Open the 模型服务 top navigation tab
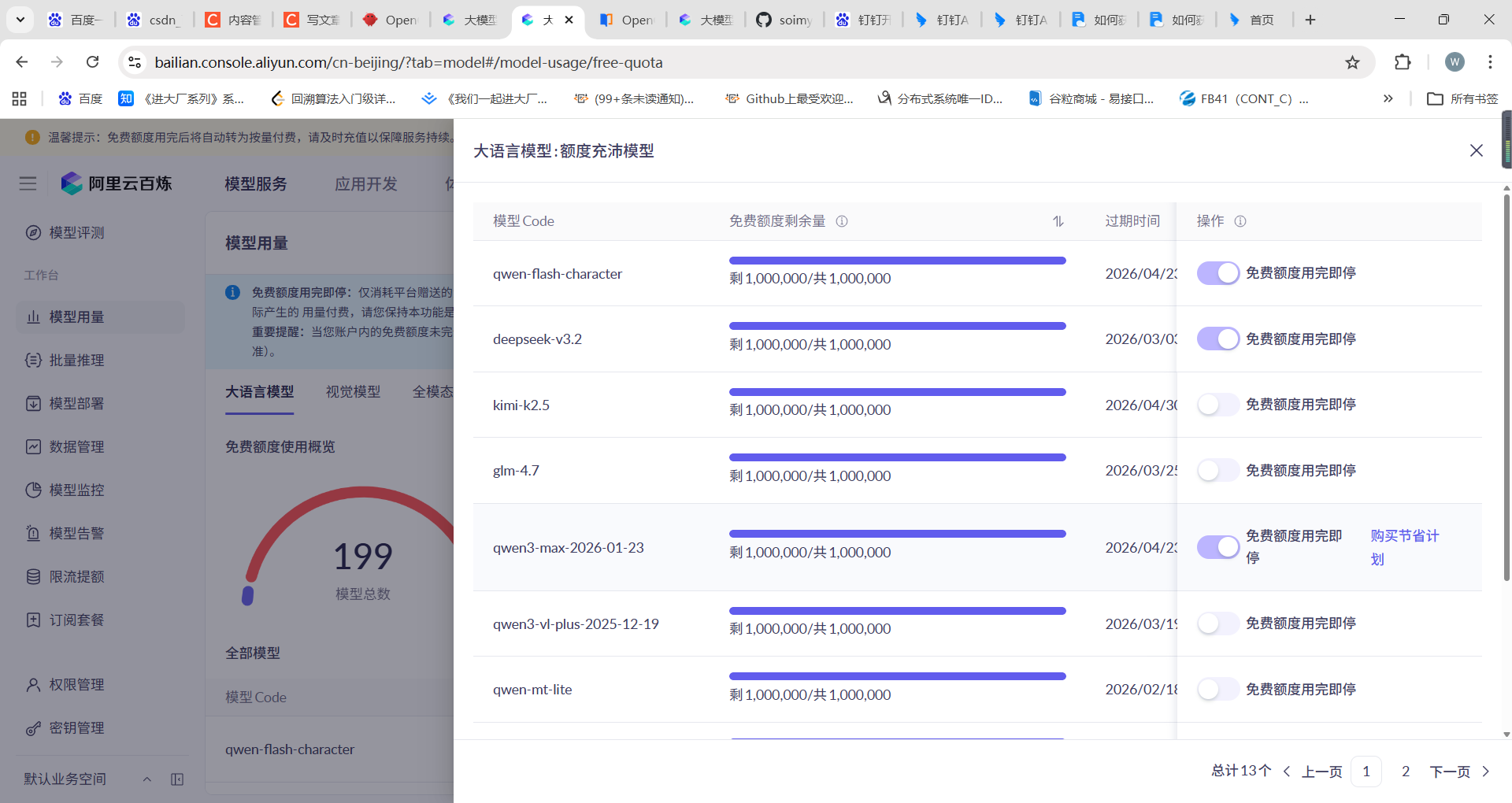 pos(255,183)
